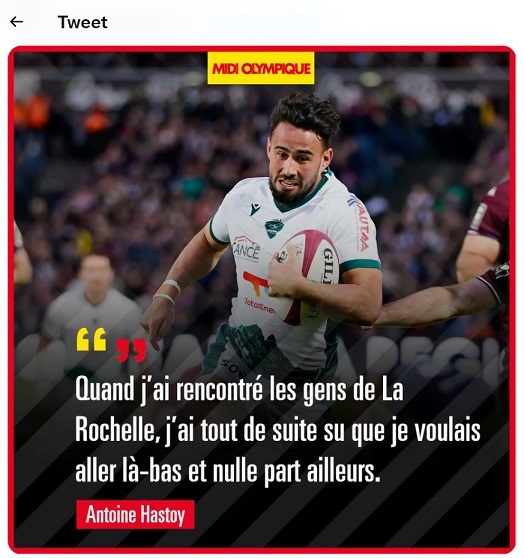Viewport: 524px width, 558px height.
Task: Click the white wristband on the player's arm
Action: 173,285
